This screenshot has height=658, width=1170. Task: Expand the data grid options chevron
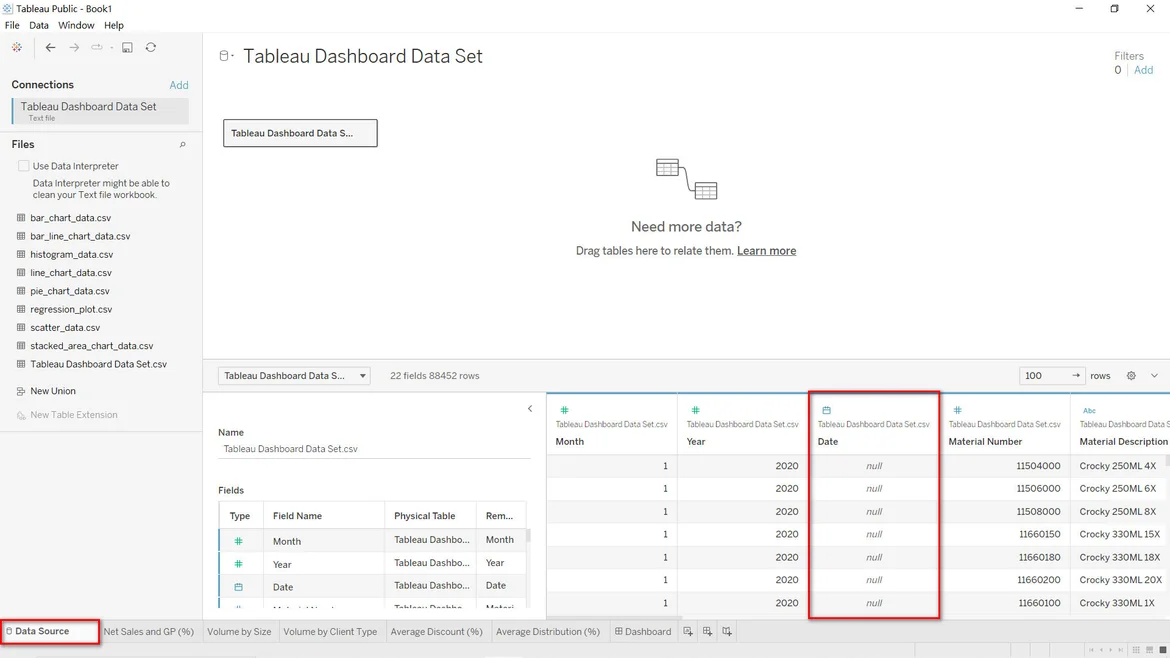coord(1154,376)
